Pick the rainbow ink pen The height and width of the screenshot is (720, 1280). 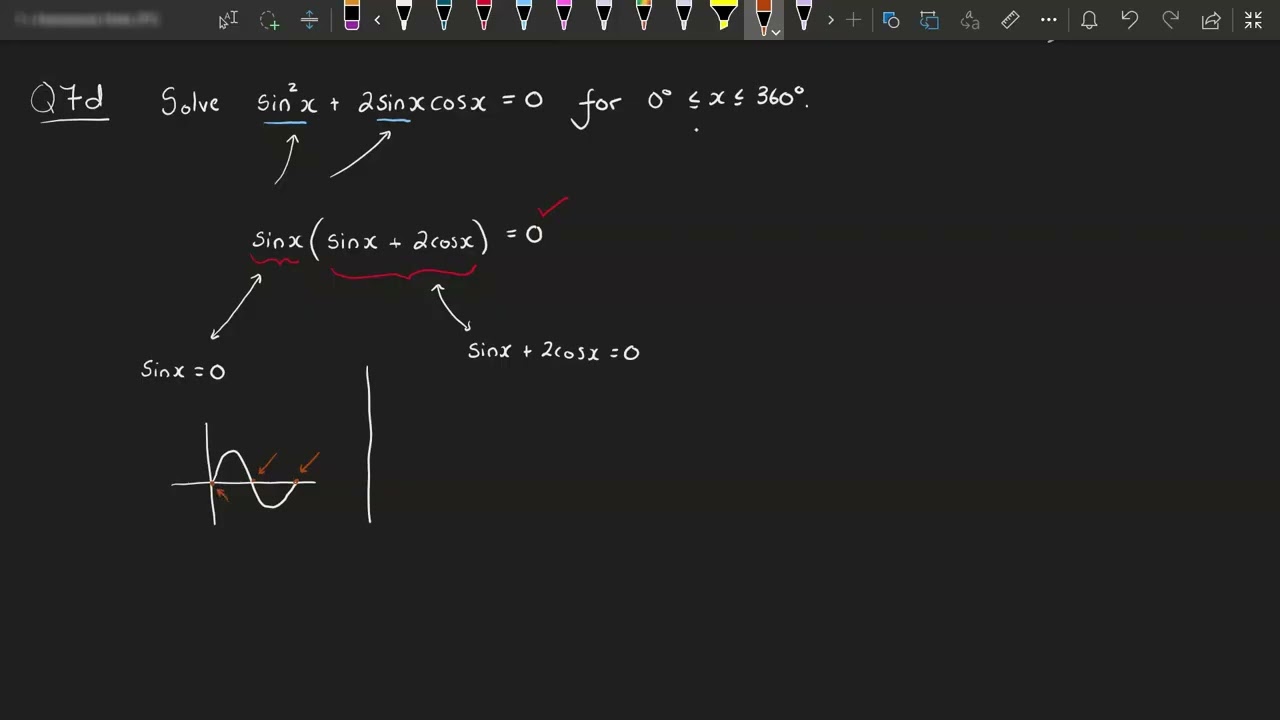(x=644, y=16)
